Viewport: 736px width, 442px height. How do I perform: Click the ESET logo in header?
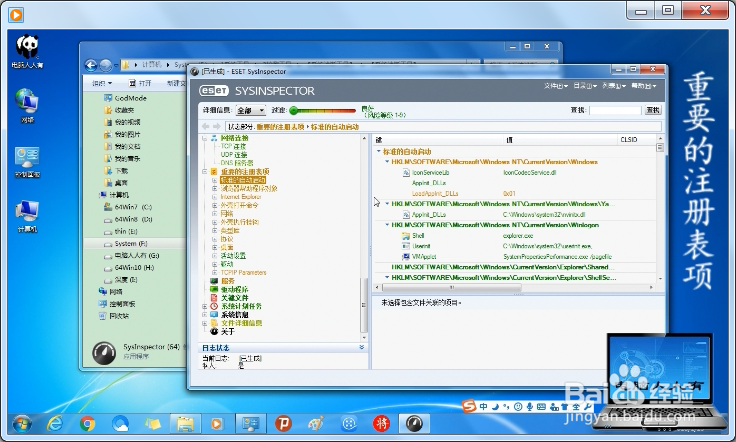[x=214, y=91]
